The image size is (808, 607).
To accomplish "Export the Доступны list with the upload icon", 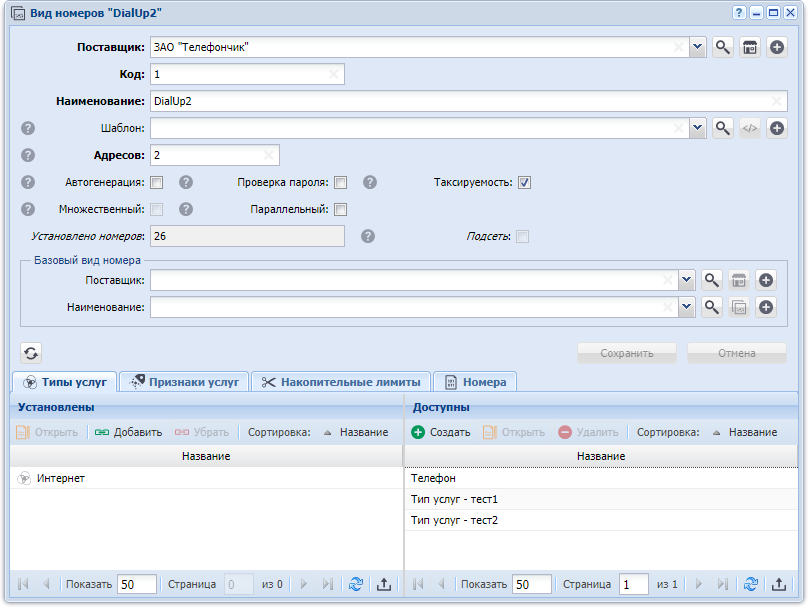I will coord(779,584).
